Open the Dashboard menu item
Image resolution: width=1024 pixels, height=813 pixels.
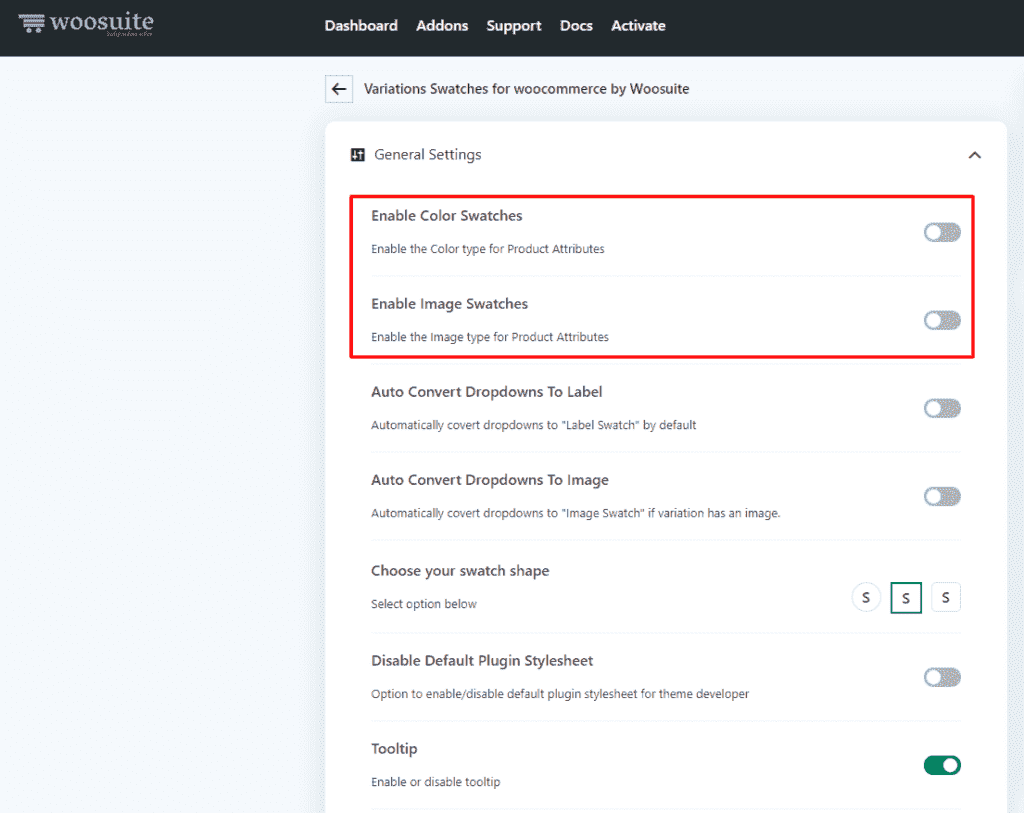coord(361,25)
